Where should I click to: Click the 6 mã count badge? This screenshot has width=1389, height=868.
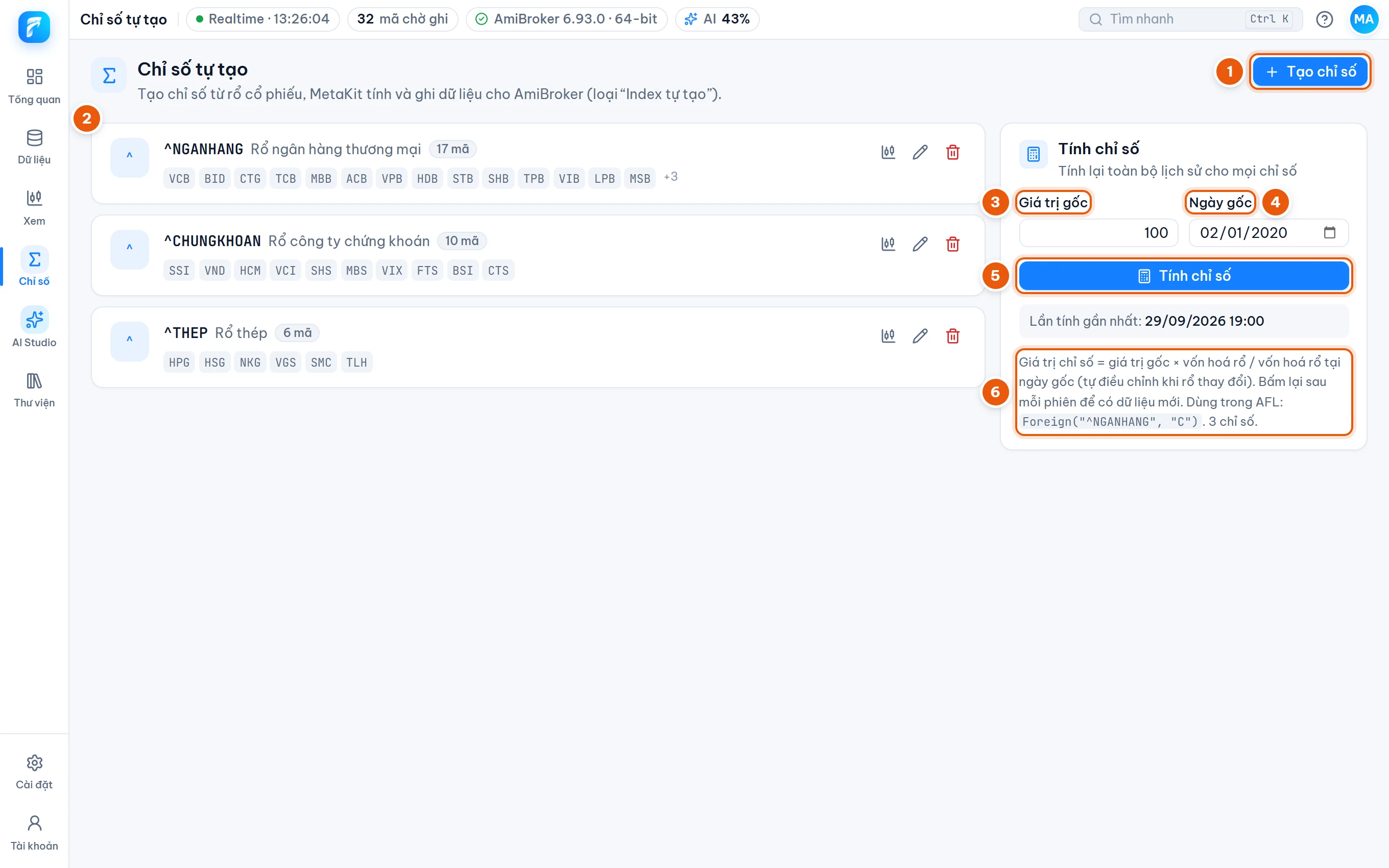pos(297,333)
